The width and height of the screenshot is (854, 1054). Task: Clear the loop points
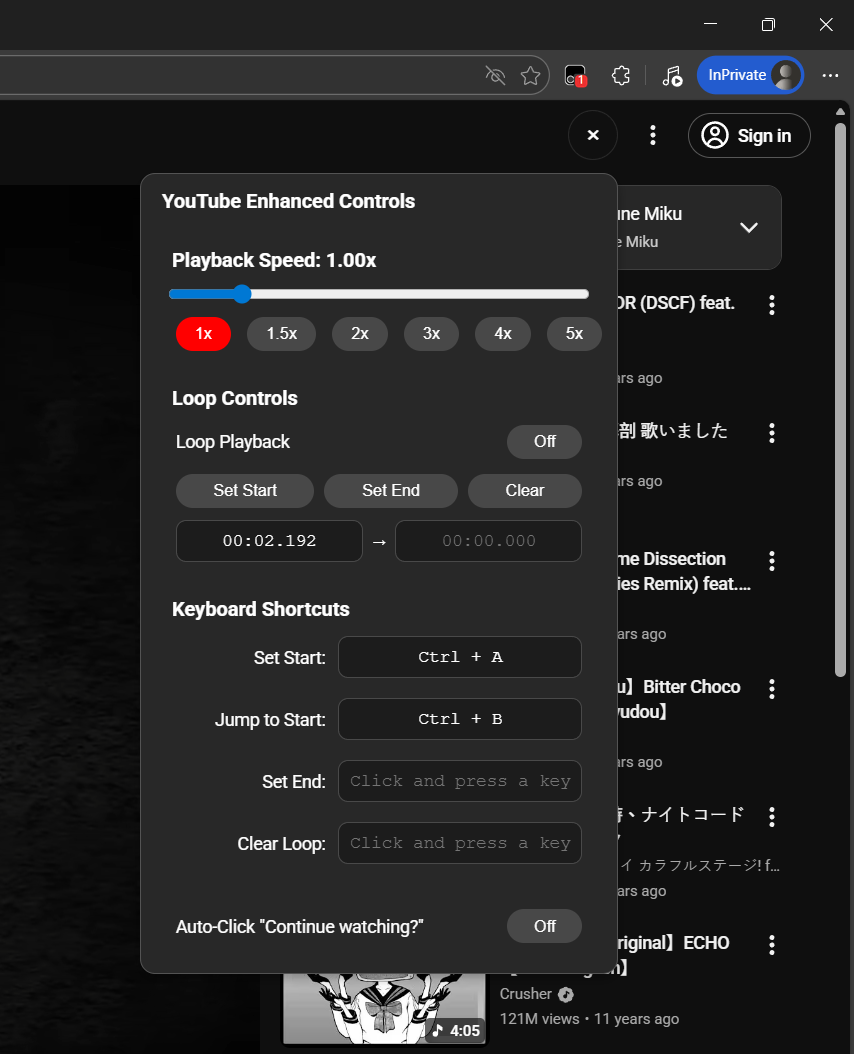(x=525, y=491)
